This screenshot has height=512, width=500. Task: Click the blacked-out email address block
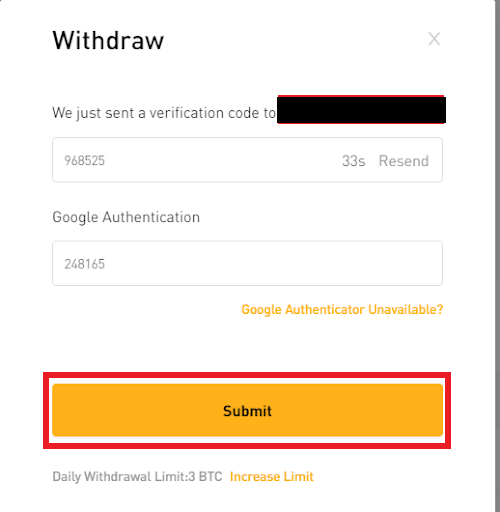(x=361, y=109)
